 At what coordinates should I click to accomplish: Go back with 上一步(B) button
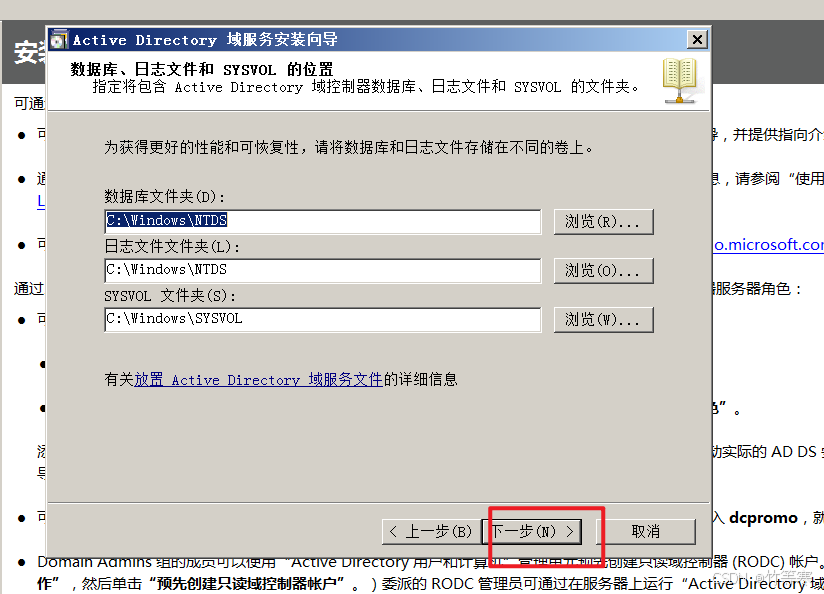431,531
